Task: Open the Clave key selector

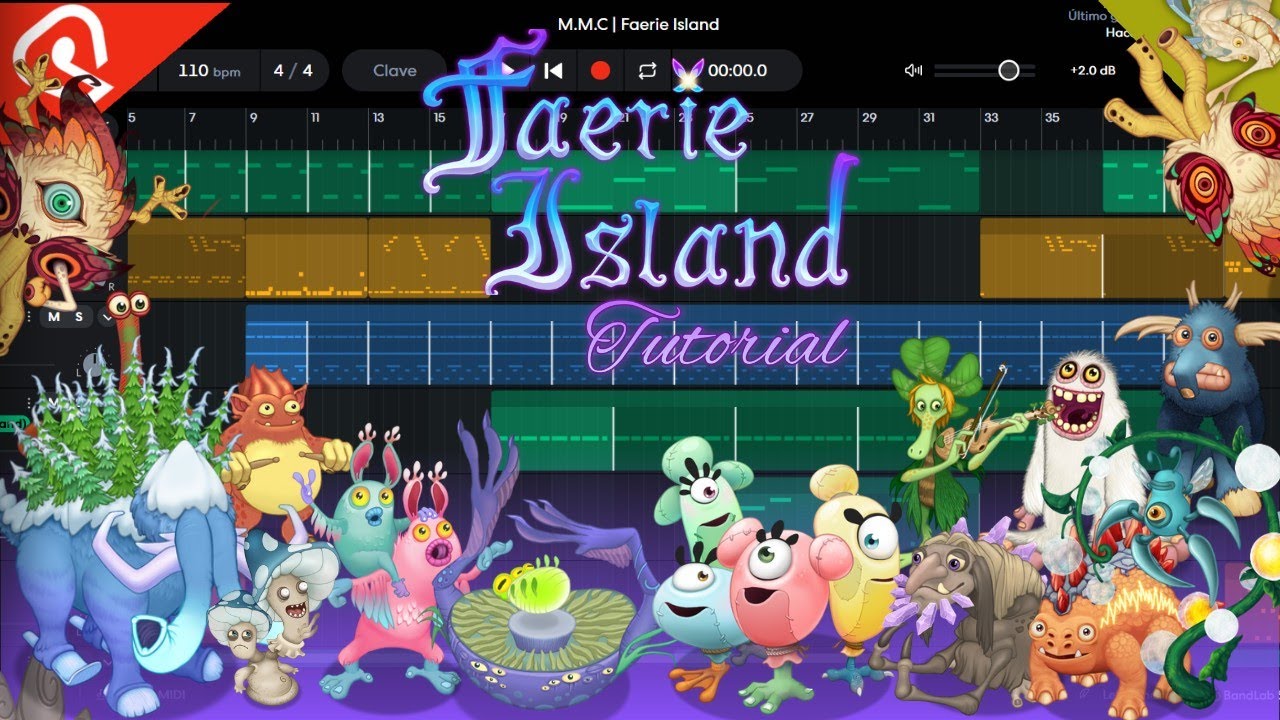Action: 395,71
